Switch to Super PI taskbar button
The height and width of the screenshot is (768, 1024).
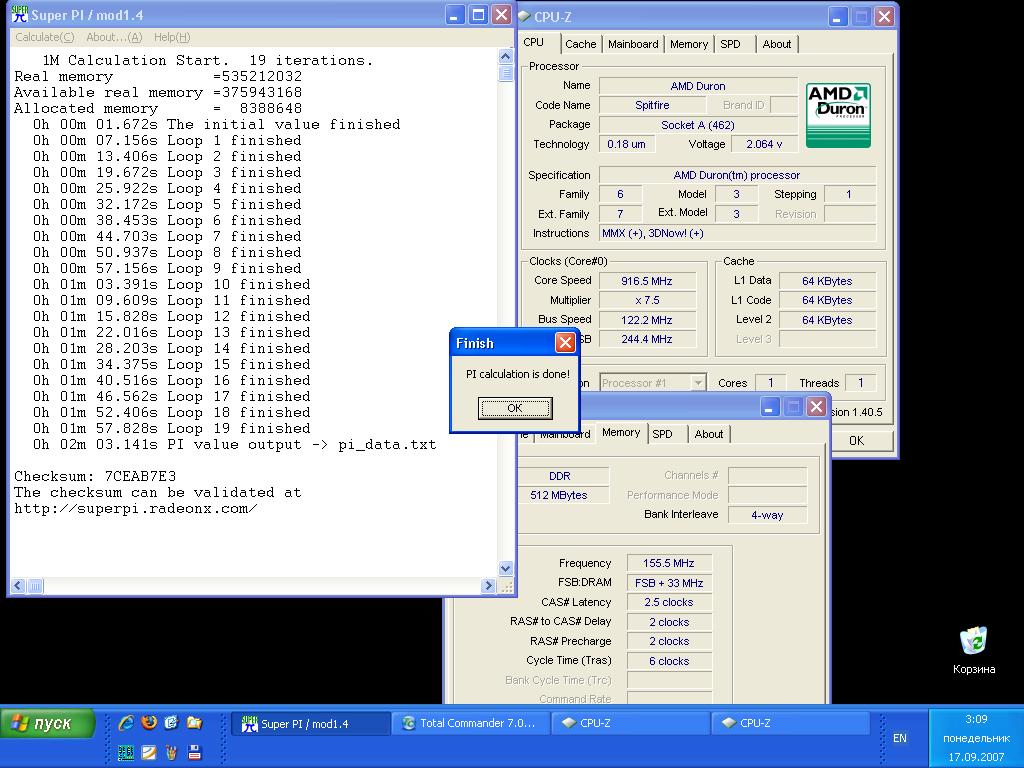pyautogui.click(x=311, y=724)
